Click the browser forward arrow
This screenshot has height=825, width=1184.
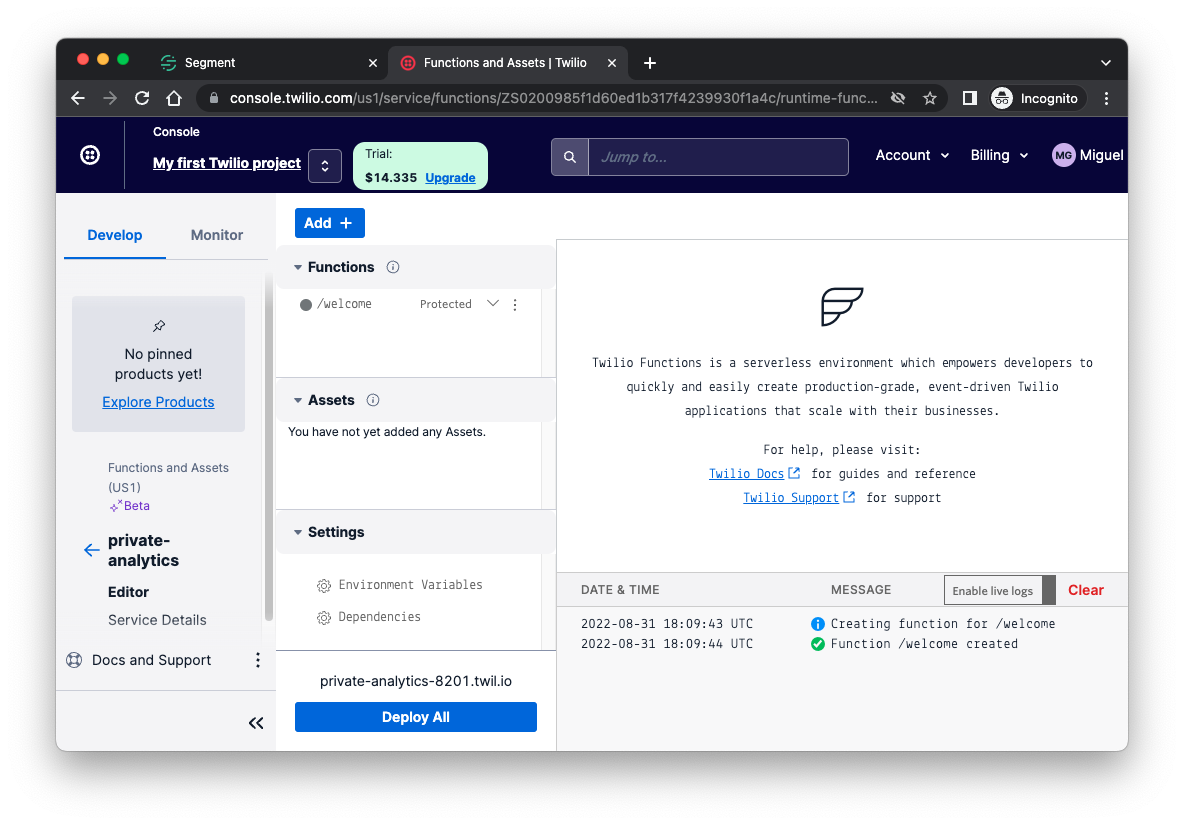tap(110, 98)
